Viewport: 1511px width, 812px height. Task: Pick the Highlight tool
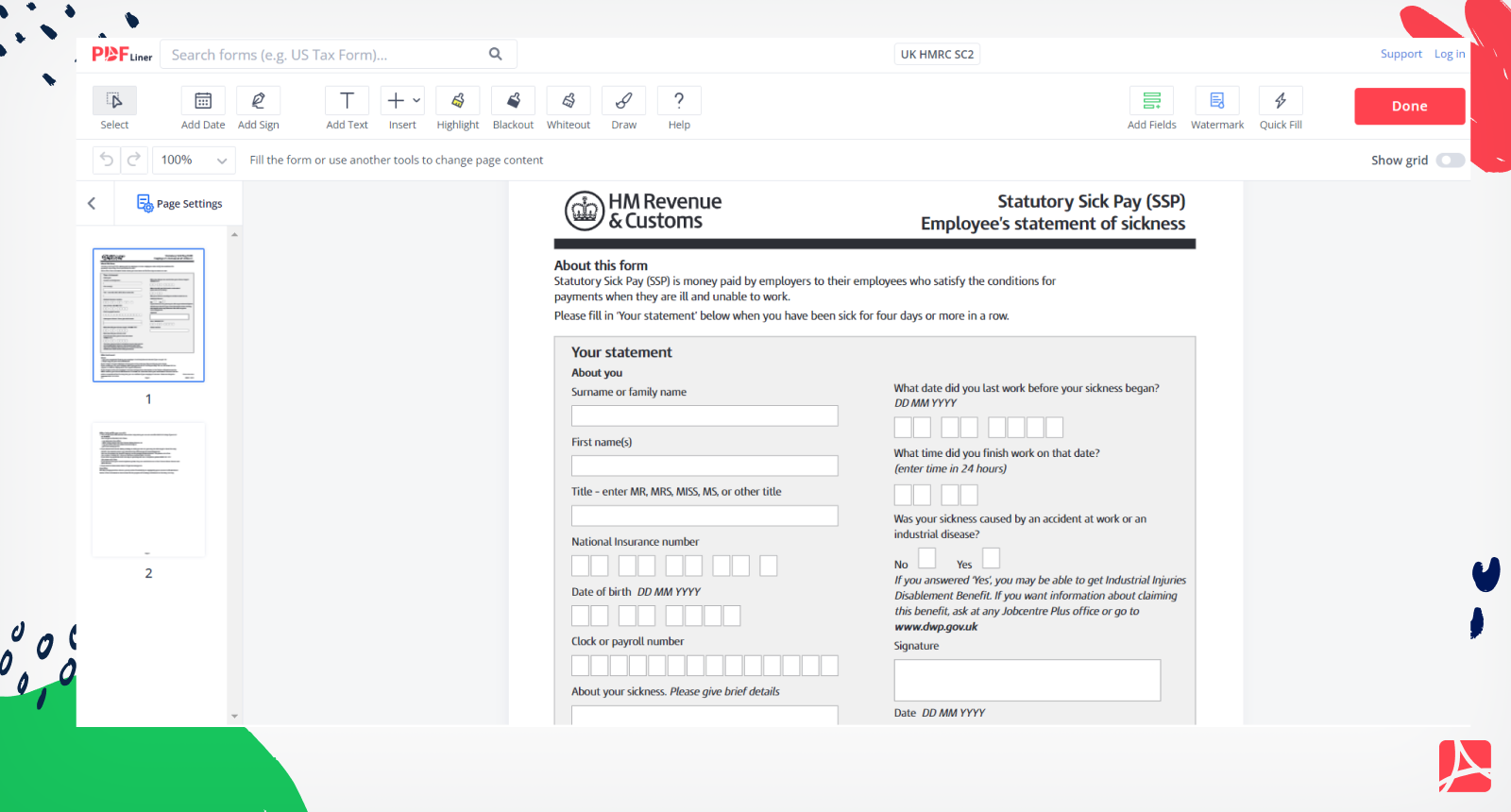[x=458, y=109]
